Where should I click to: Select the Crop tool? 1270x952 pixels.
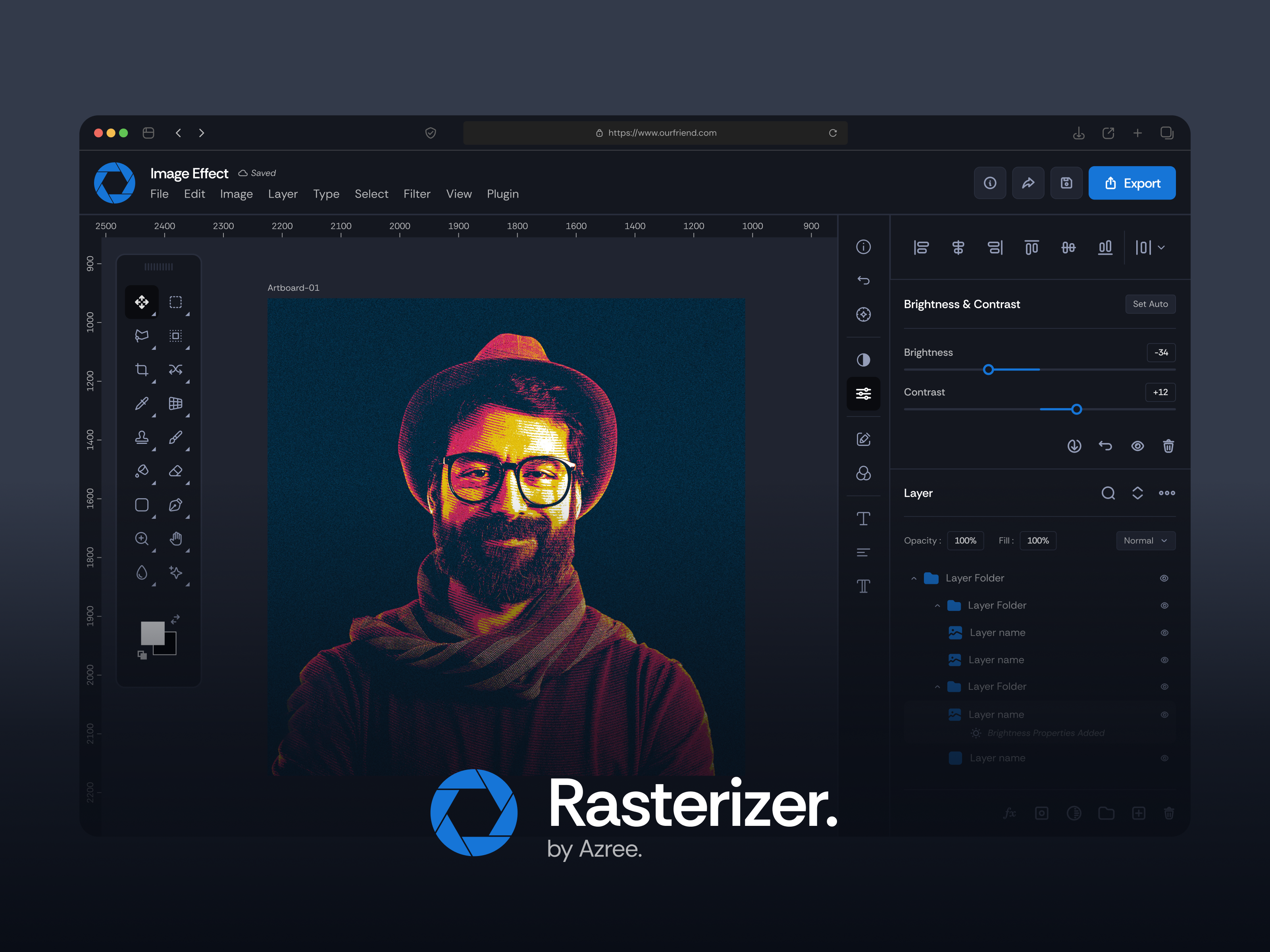click(142, 371)
